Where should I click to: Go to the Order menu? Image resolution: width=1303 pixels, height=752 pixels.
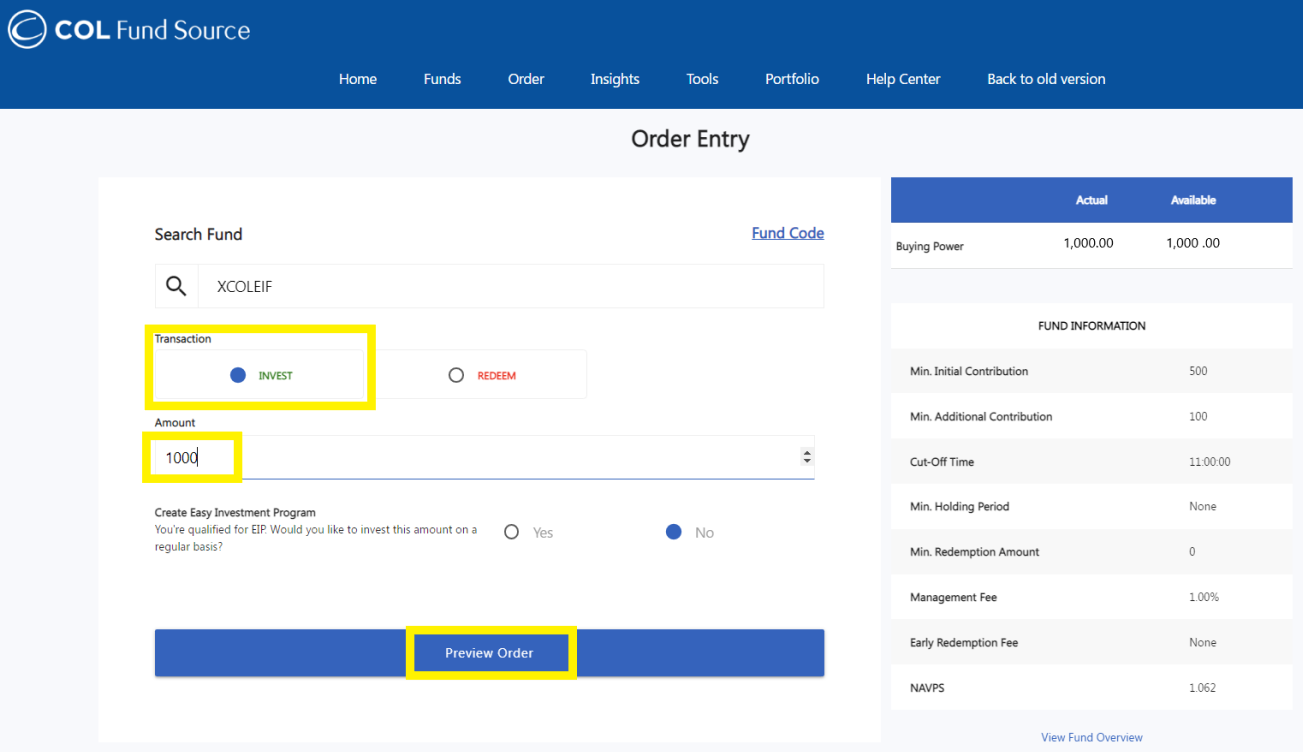pos(526,79)
